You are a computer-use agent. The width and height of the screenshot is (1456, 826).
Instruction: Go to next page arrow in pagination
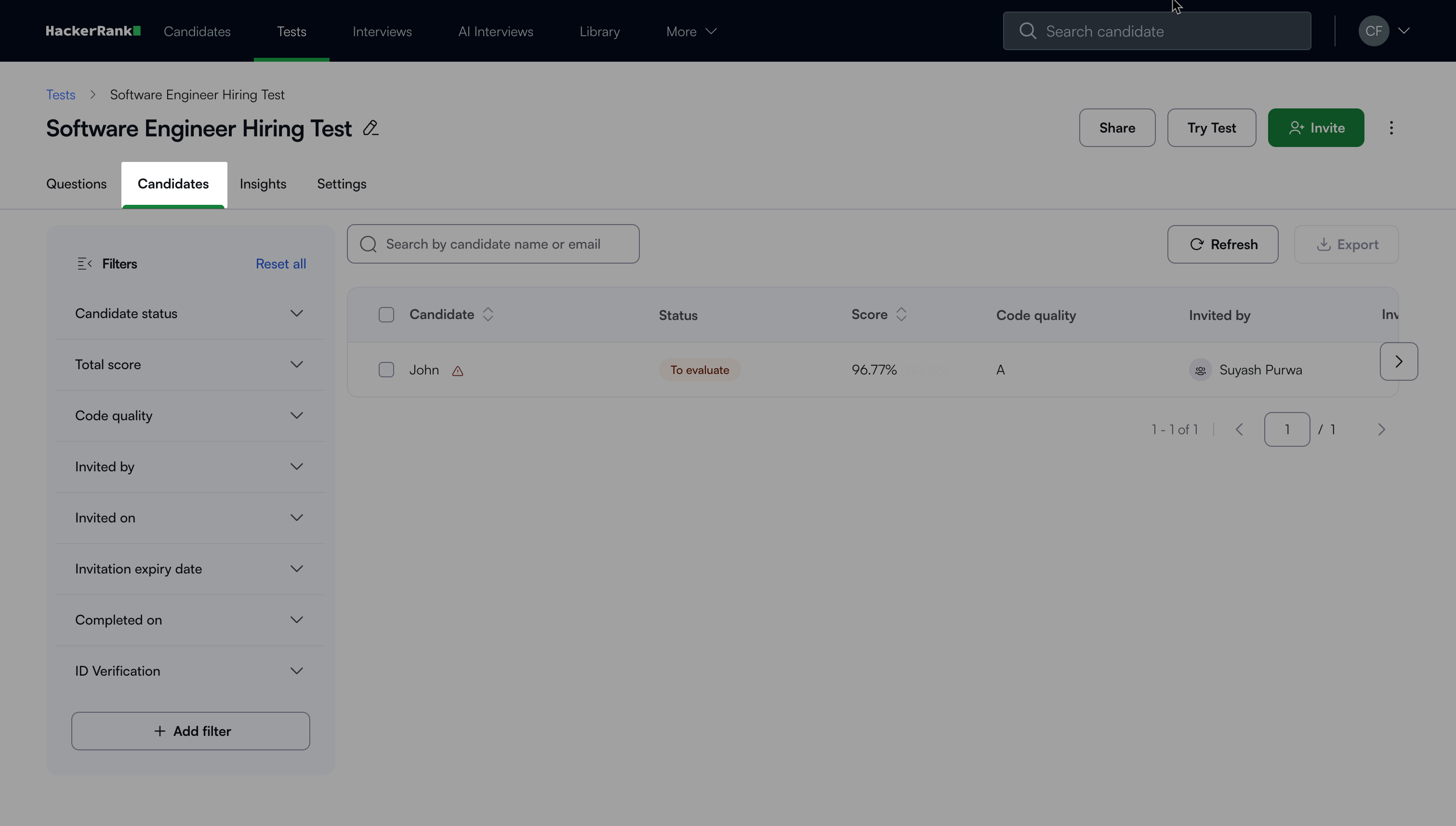1381,429
